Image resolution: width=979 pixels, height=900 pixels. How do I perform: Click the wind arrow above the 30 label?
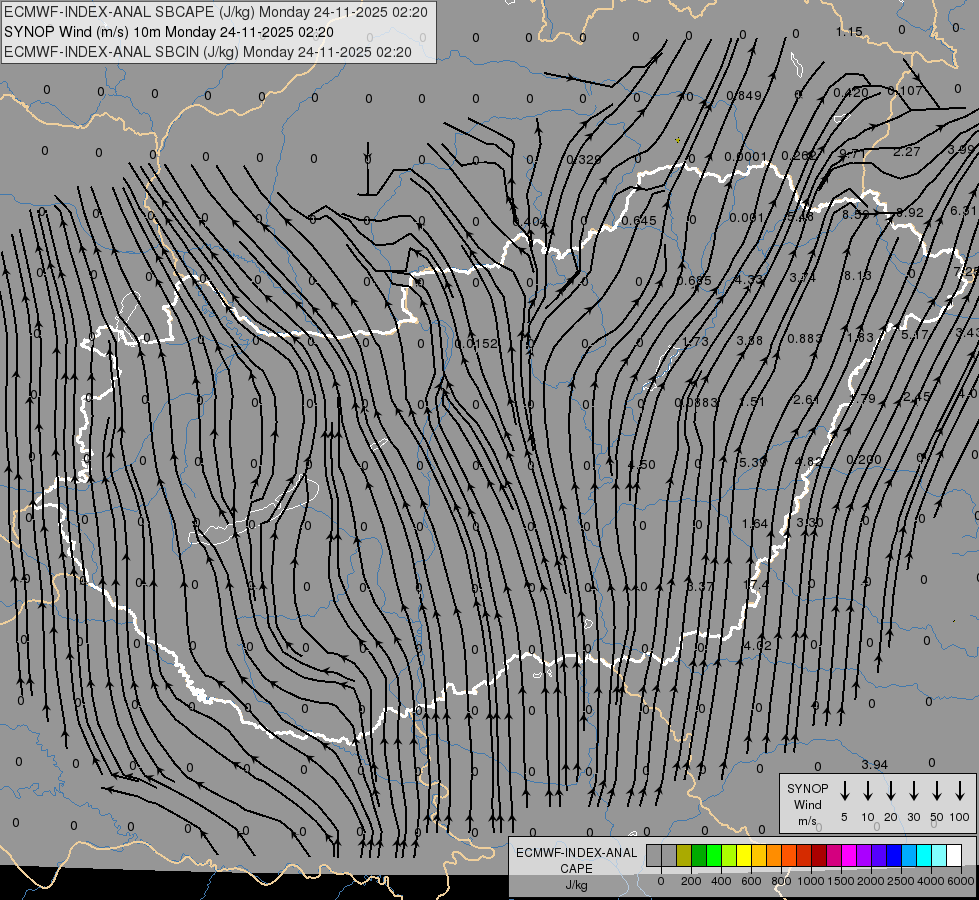tap(913, 791)
